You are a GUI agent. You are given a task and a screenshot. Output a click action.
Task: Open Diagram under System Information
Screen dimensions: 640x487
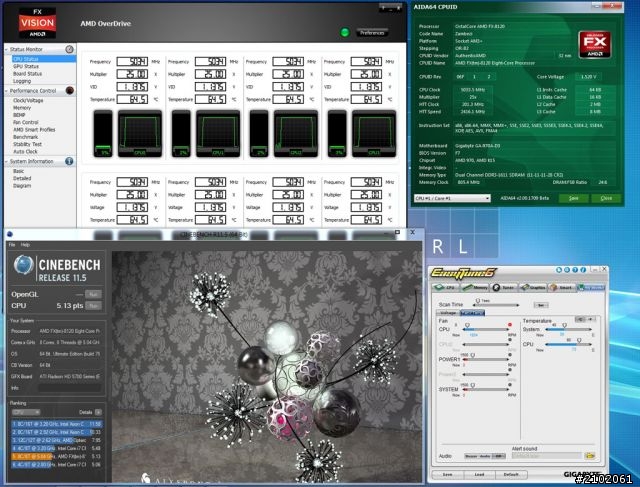pyautogui.click(x=22, y=186)
